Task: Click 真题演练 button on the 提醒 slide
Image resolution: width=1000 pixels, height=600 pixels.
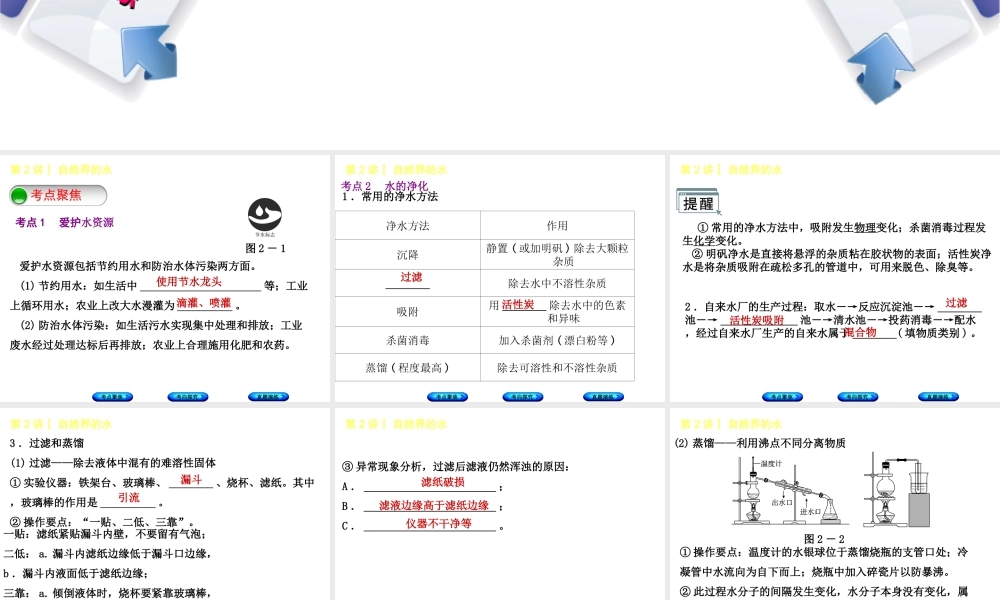Action: pyautogui.click(x=938, y=397)
